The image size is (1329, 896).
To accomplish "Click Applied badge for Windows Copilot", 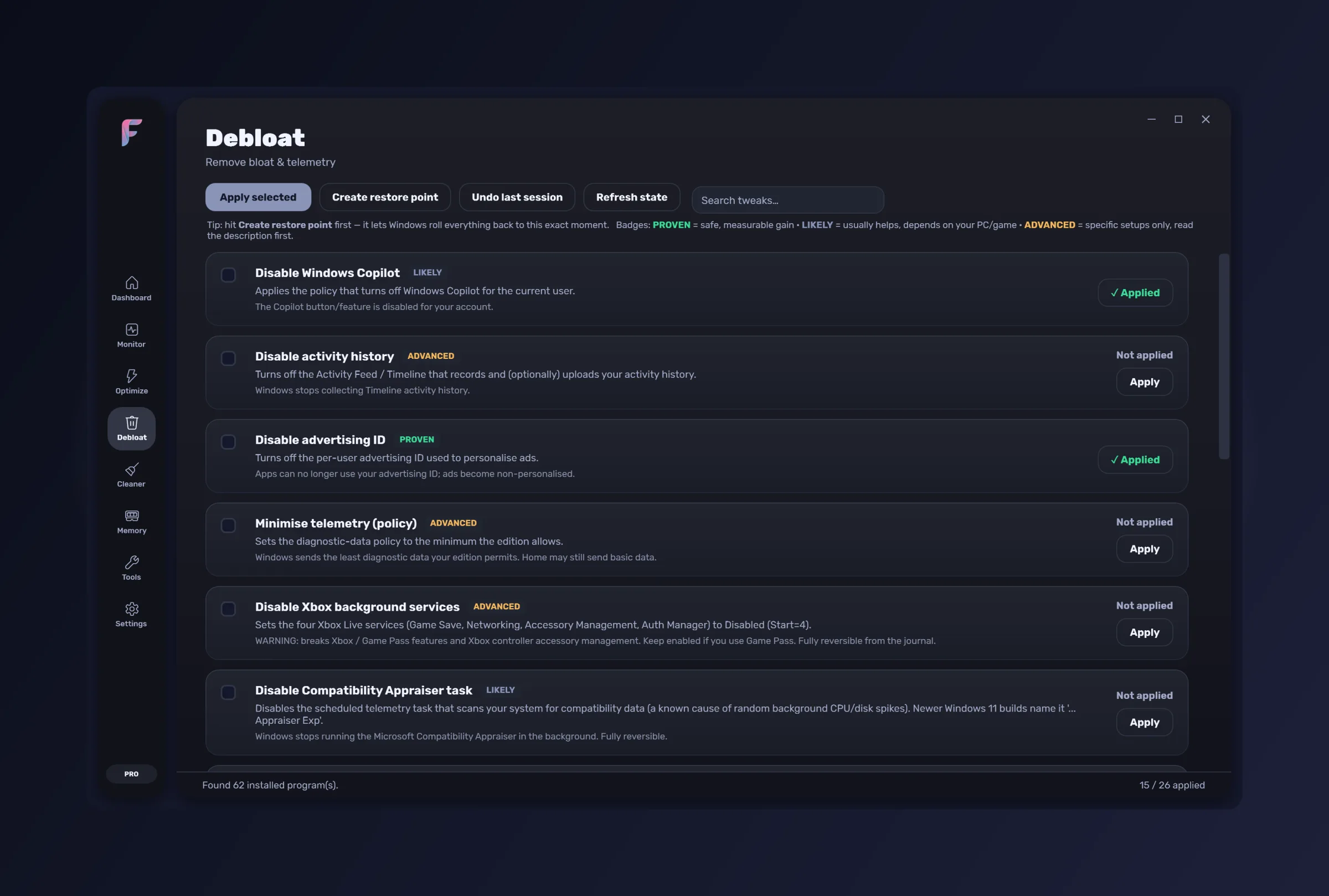I will 1135,292.
